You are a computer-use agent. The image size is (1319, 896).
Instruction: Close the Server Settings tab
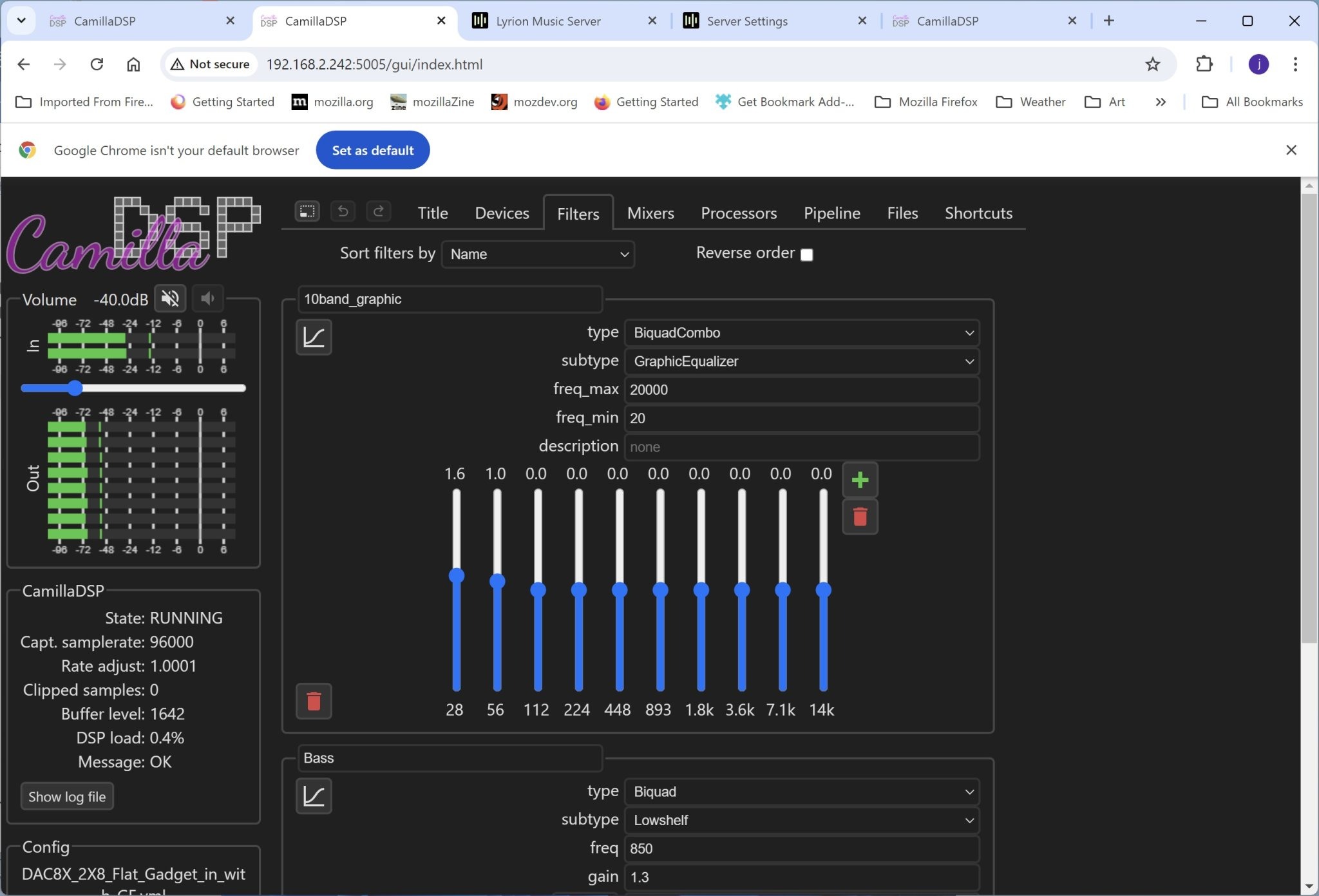tap(862, 21)
